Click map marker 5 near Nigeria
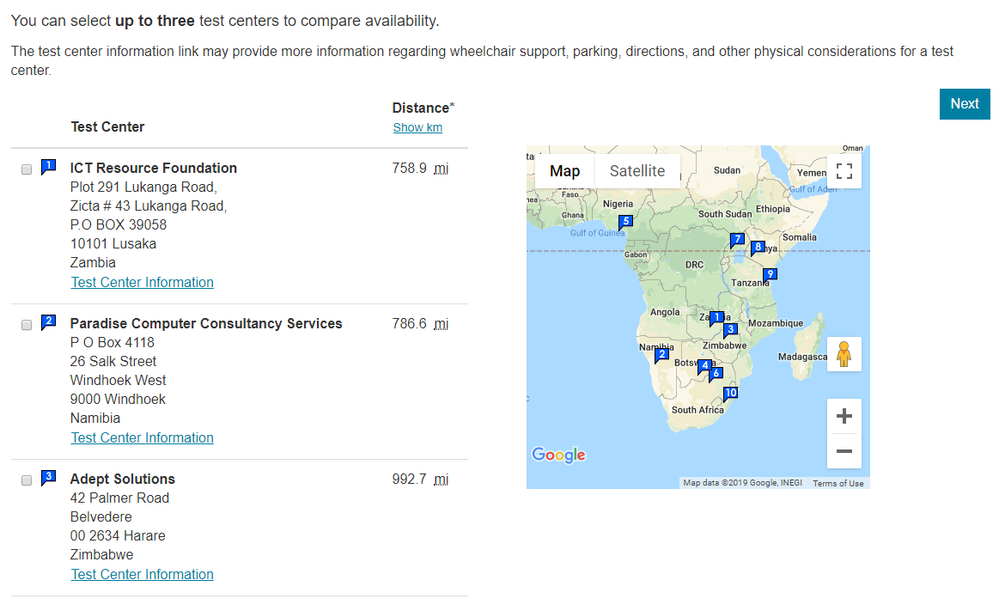Screen dimensions: 999x600 pos(626,222)
